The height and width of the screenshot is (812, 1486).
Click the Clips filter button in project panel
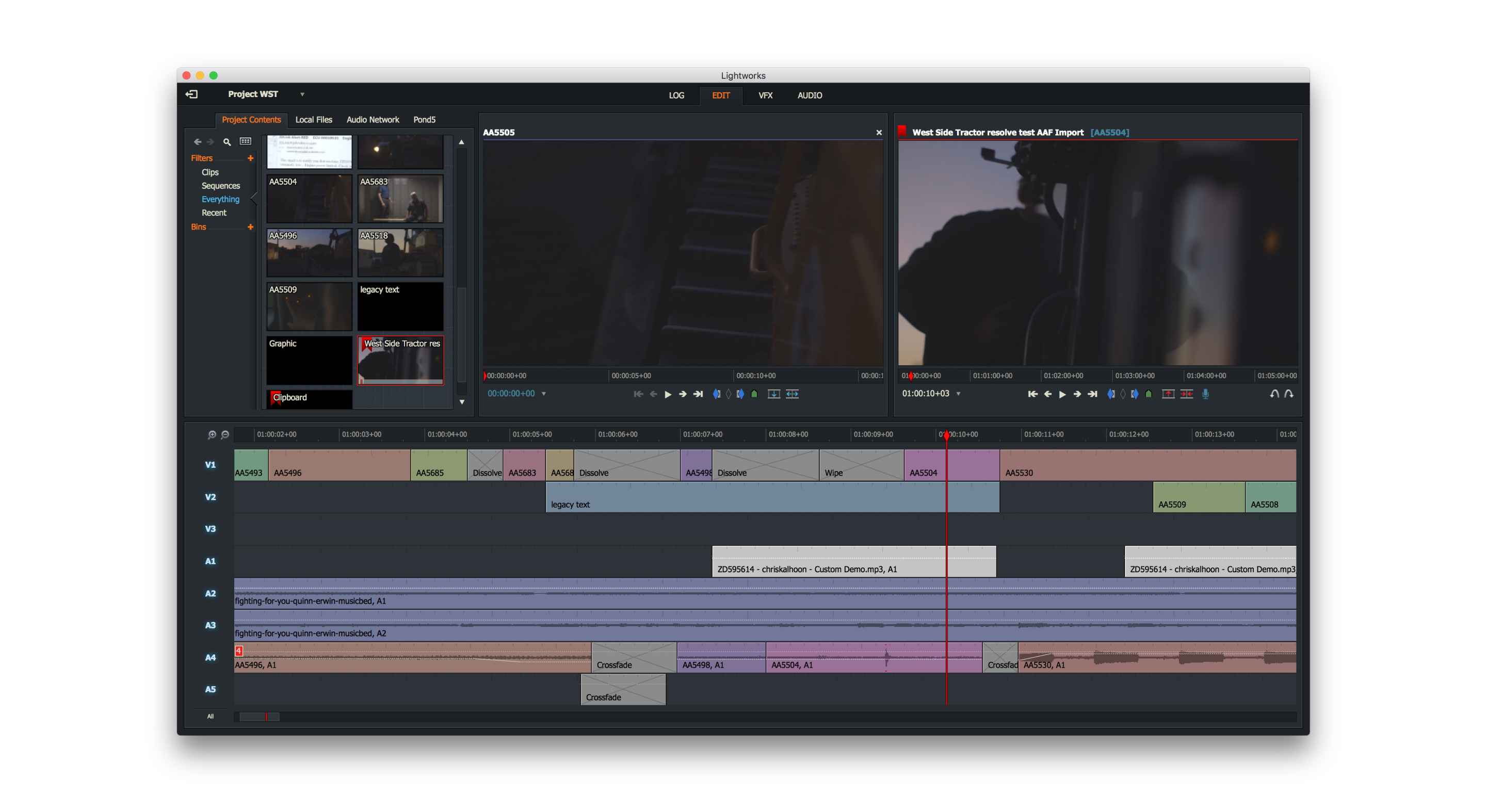[211, 171]
